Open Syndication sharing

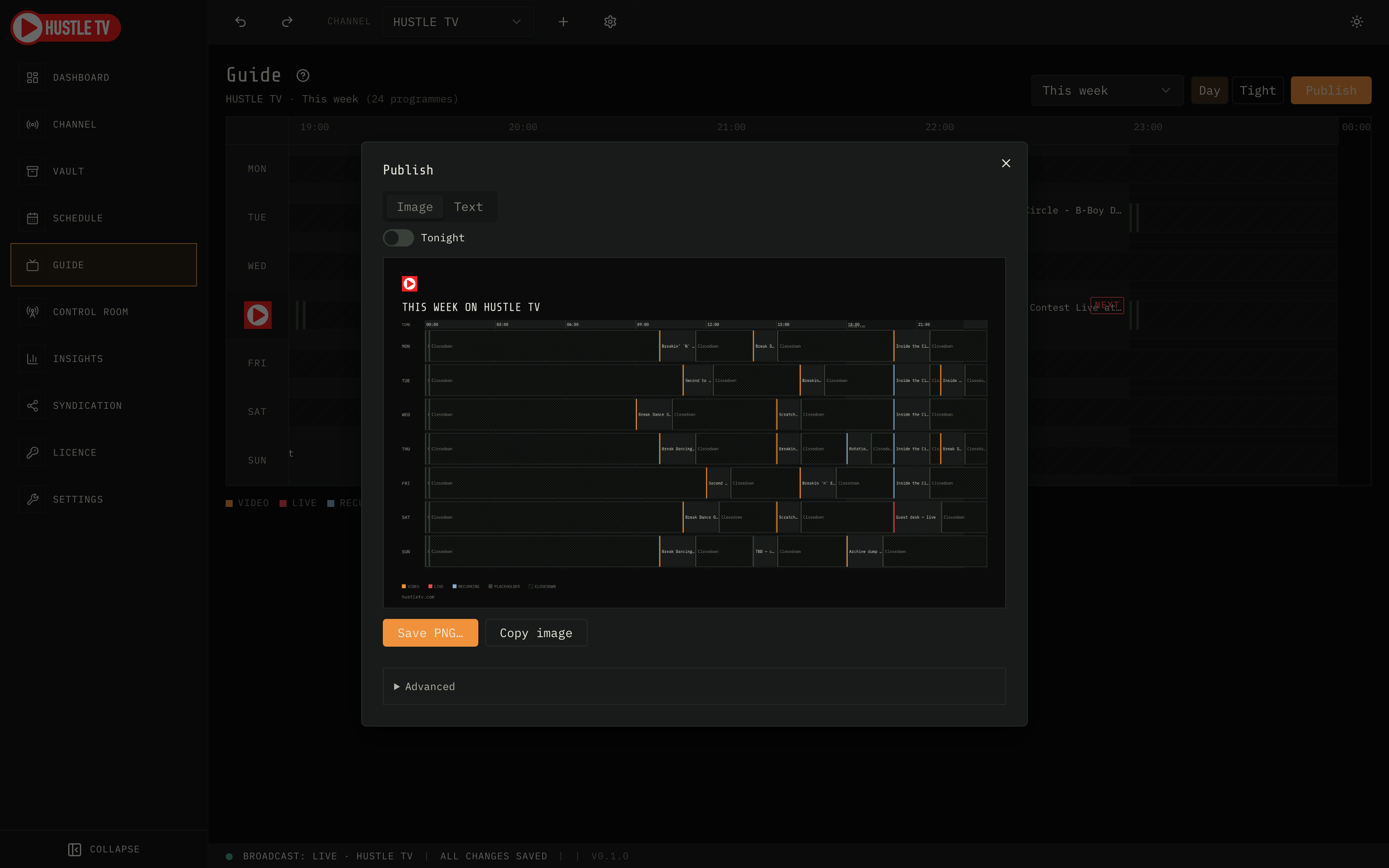coord(103,406)
